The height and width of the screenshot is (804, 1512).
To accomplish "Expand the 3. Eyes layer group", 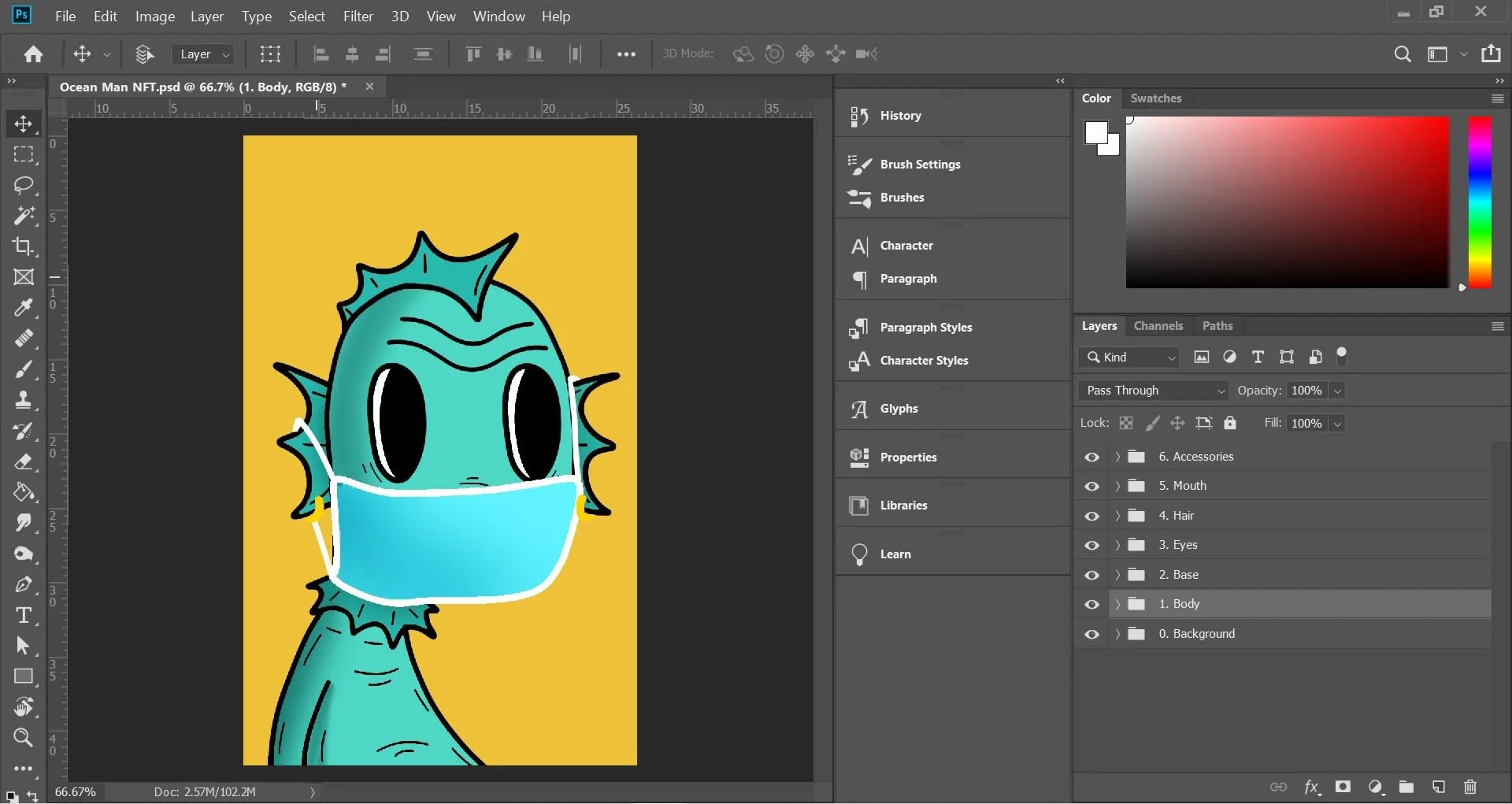I will [1117, 545].
